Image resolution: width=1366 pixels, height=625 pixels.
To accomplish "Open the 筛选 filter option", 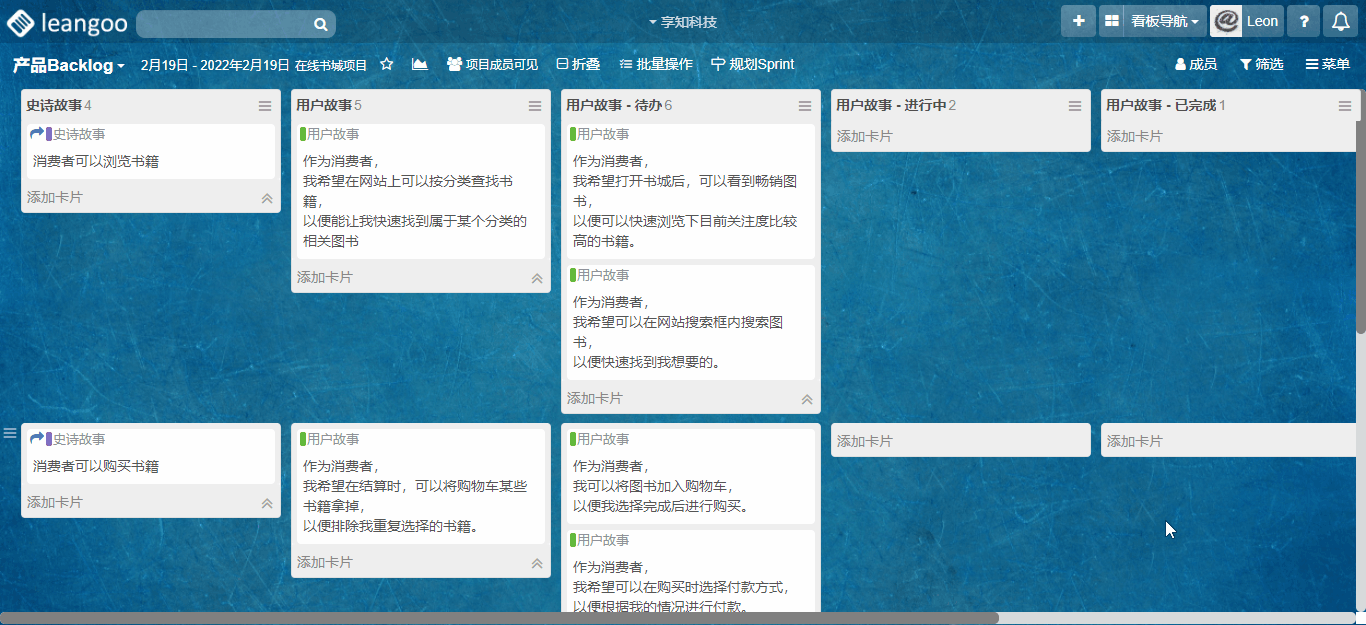I will coord(1261,64).
